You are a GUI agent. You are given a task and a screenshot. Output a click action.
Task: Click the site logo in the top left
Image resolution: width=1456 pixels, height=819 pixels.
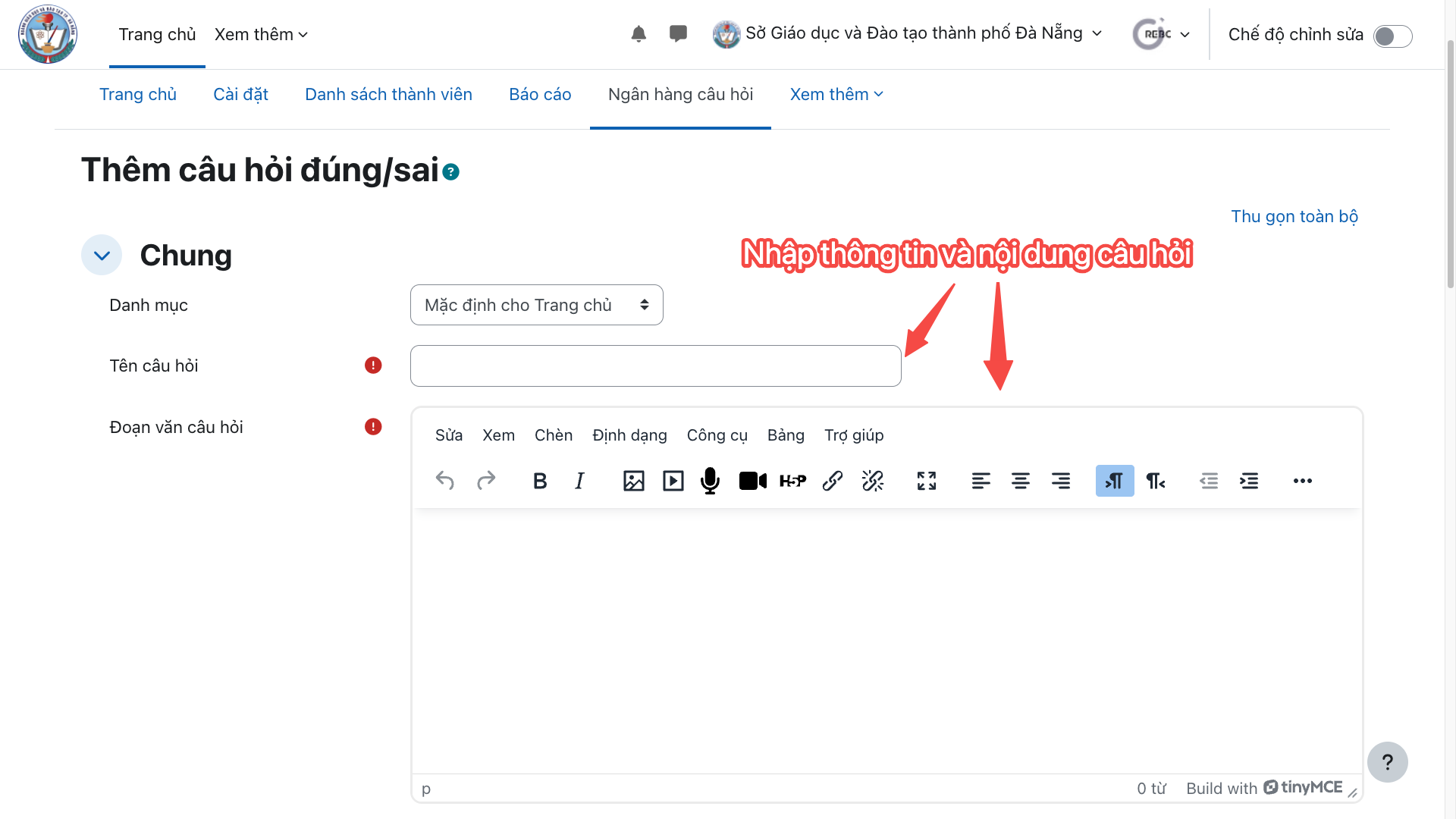click(x=48, y=34)
